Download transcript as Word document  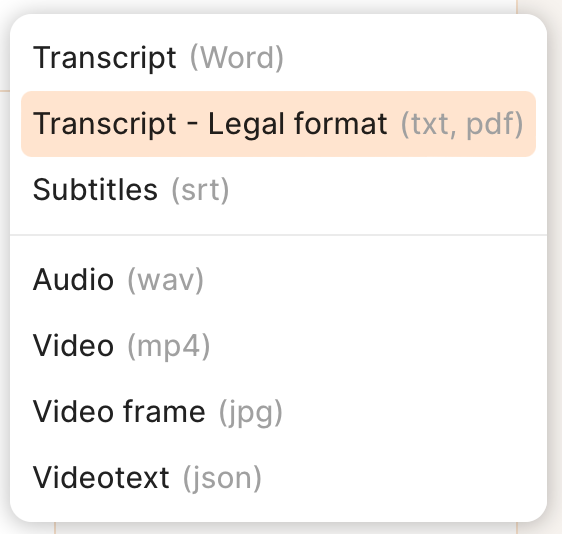click(x=278, y=58)
